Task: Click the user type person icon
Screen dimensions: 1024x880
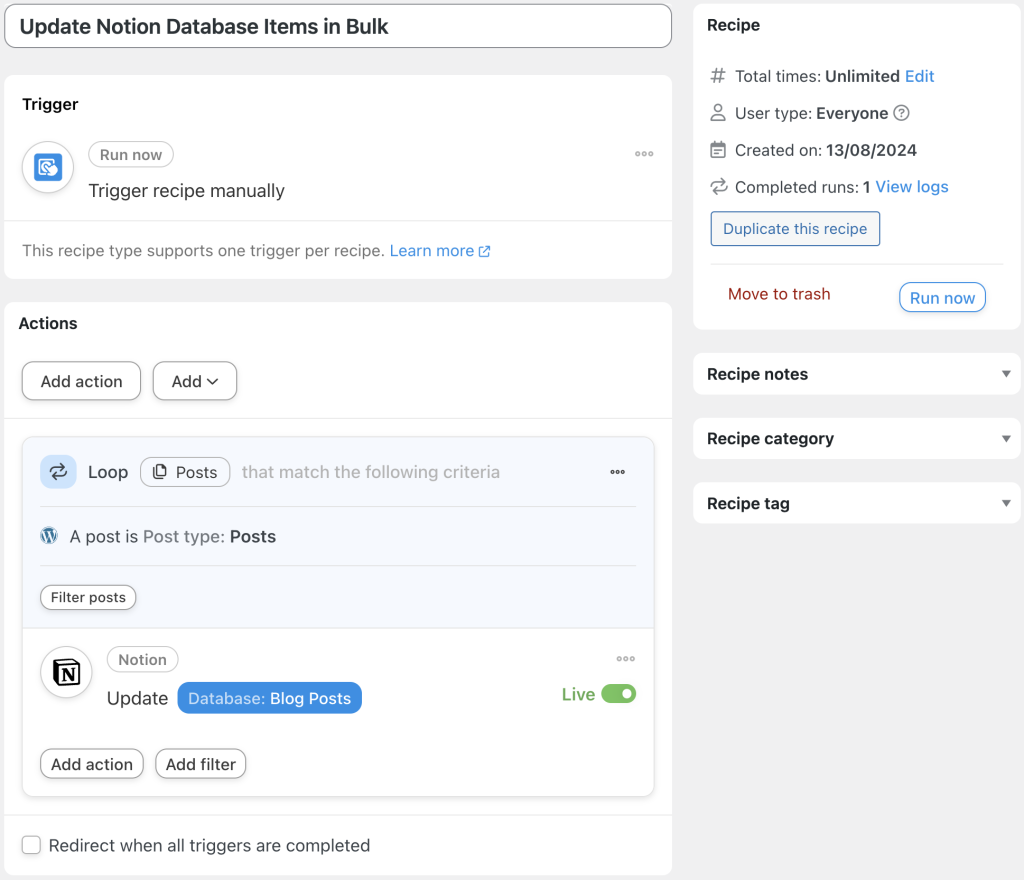Action: [717, 113]
